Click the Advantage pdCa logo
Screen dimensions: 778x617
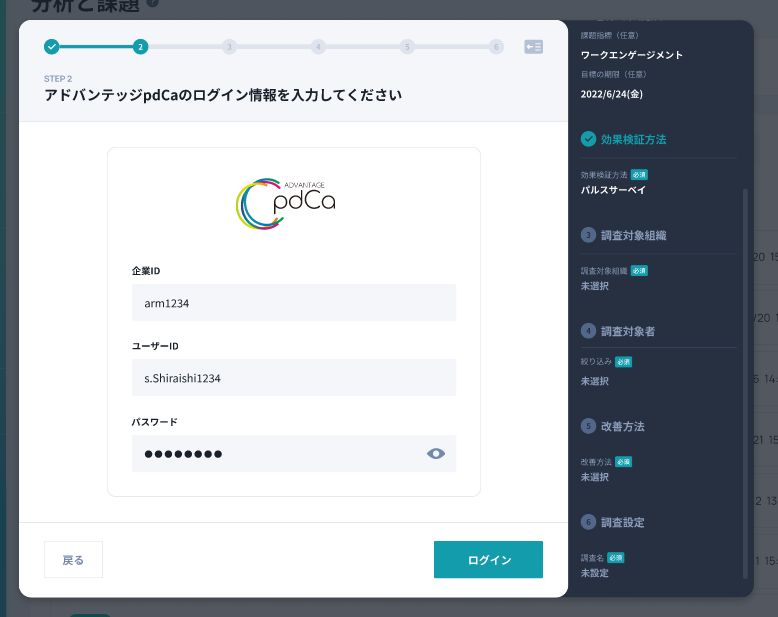click(x=286, y=203)
